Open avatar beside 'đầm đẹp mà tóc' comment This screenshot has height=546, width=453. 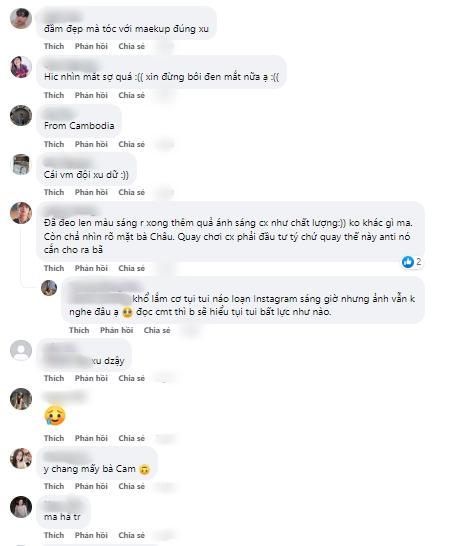click(x=21, y=18)
